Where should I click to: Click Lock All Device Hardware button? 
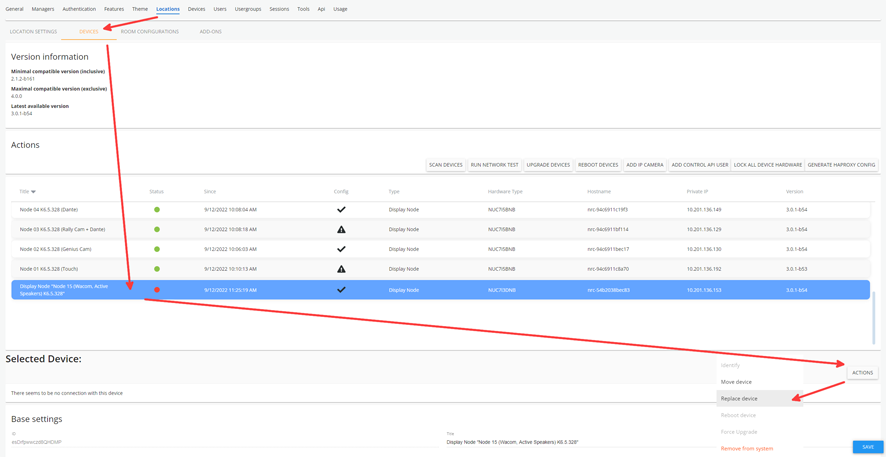[x=767, y=165]
